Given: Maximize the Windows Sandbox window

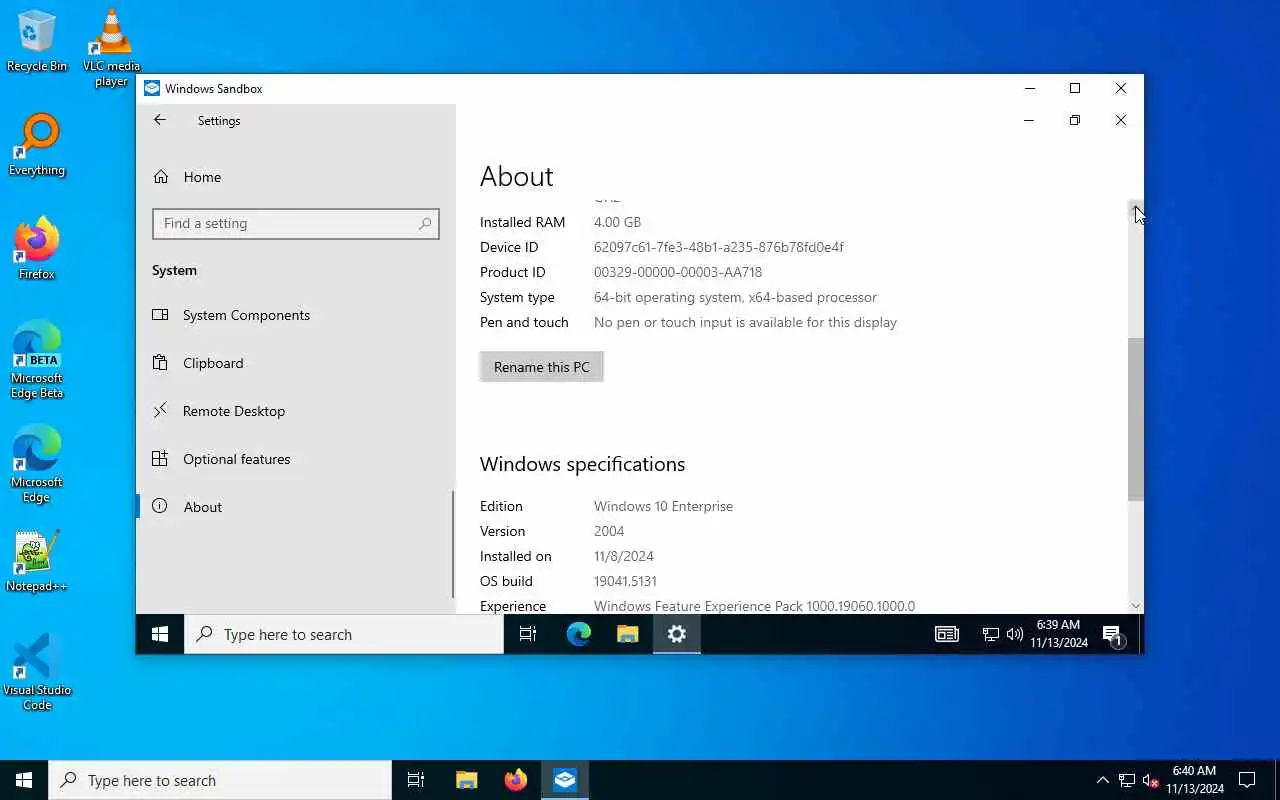Looking at the screenshot, I should click(x=1075, y=88).
